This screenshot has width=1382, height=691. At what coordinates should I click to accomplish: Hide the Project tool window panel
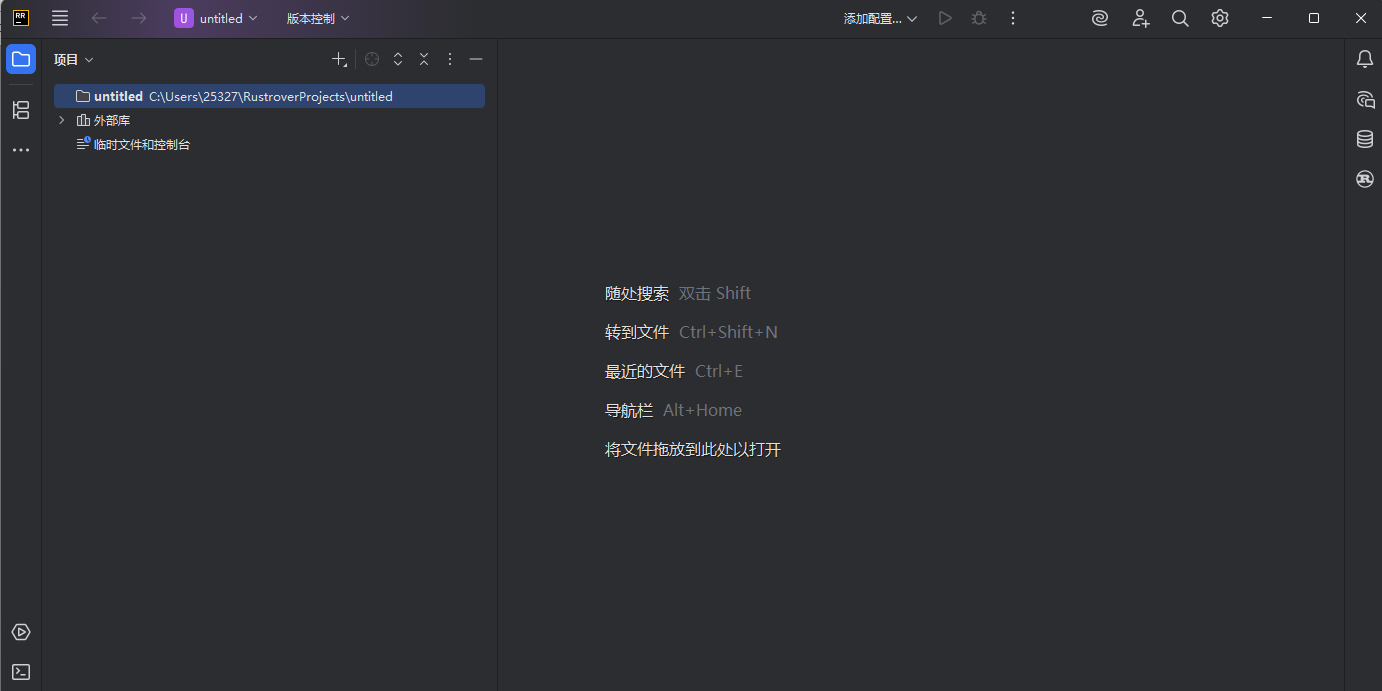coord(476,60)
